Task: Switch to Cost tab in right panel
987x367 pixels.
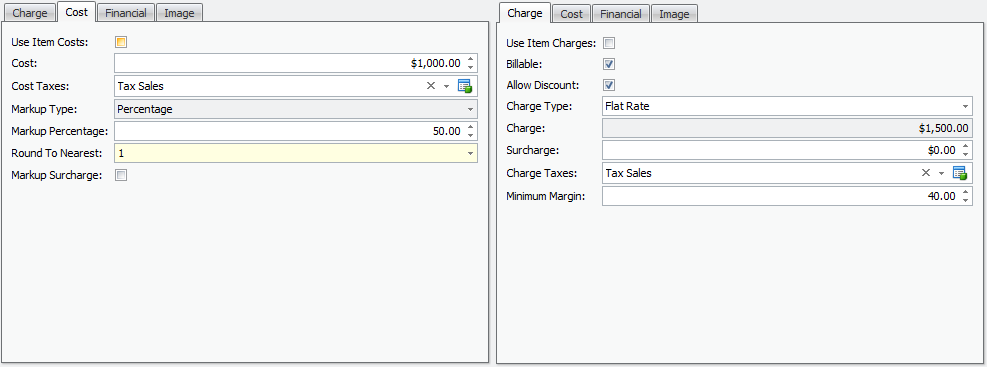Action: point(572,14)
